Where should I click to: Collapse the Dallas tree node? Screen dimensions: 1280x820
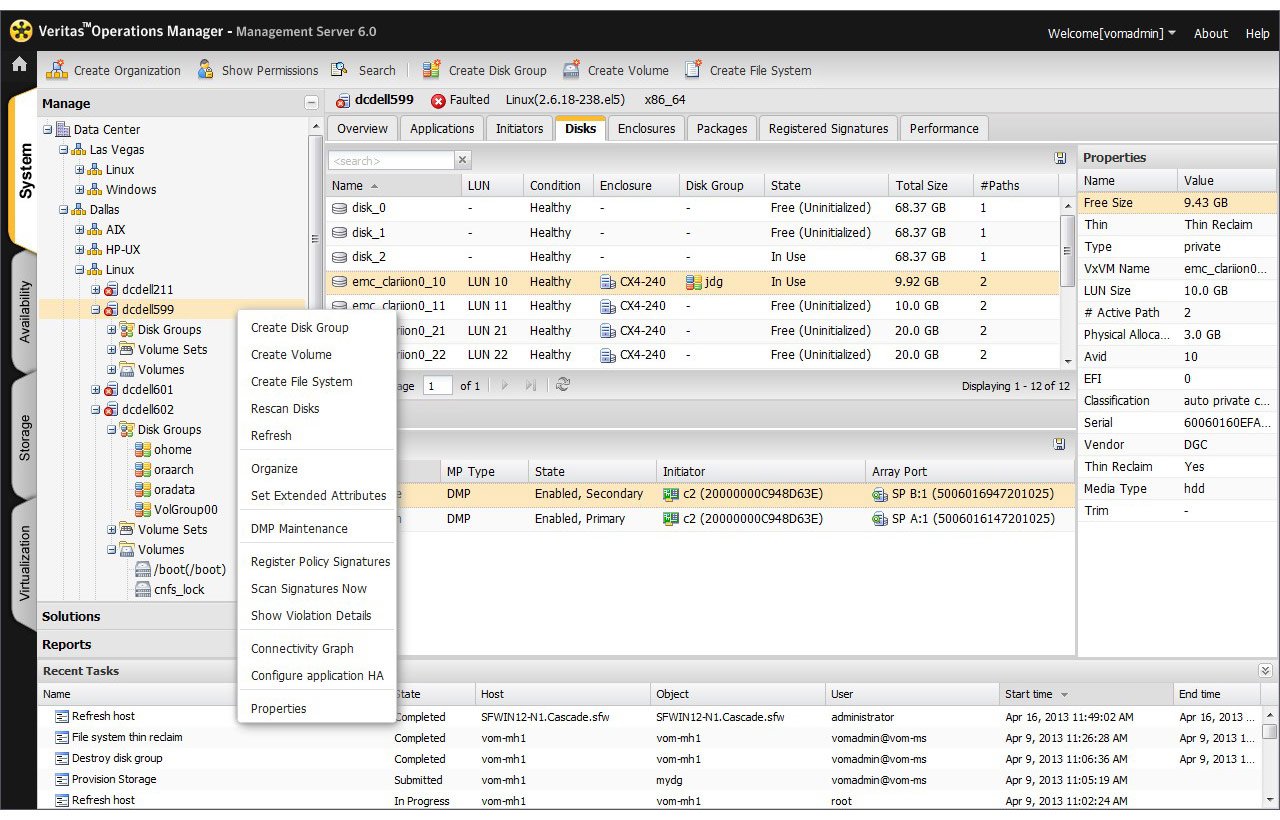pos(64,210)
